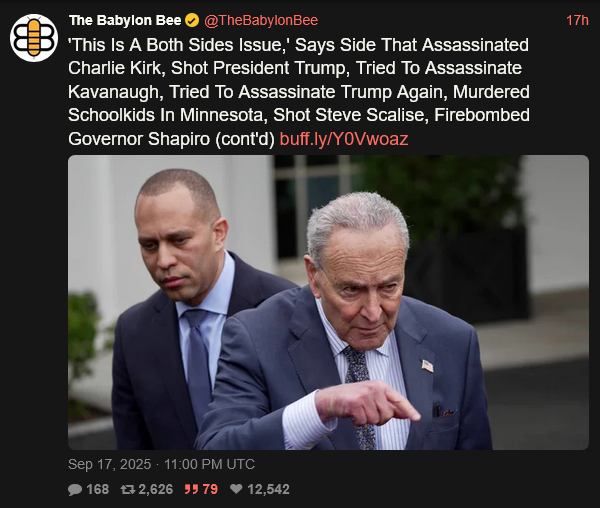View the 12,542 likes count
Viewport: 600px width, 508px height.
pyautogui.click(x=268, y=489)
